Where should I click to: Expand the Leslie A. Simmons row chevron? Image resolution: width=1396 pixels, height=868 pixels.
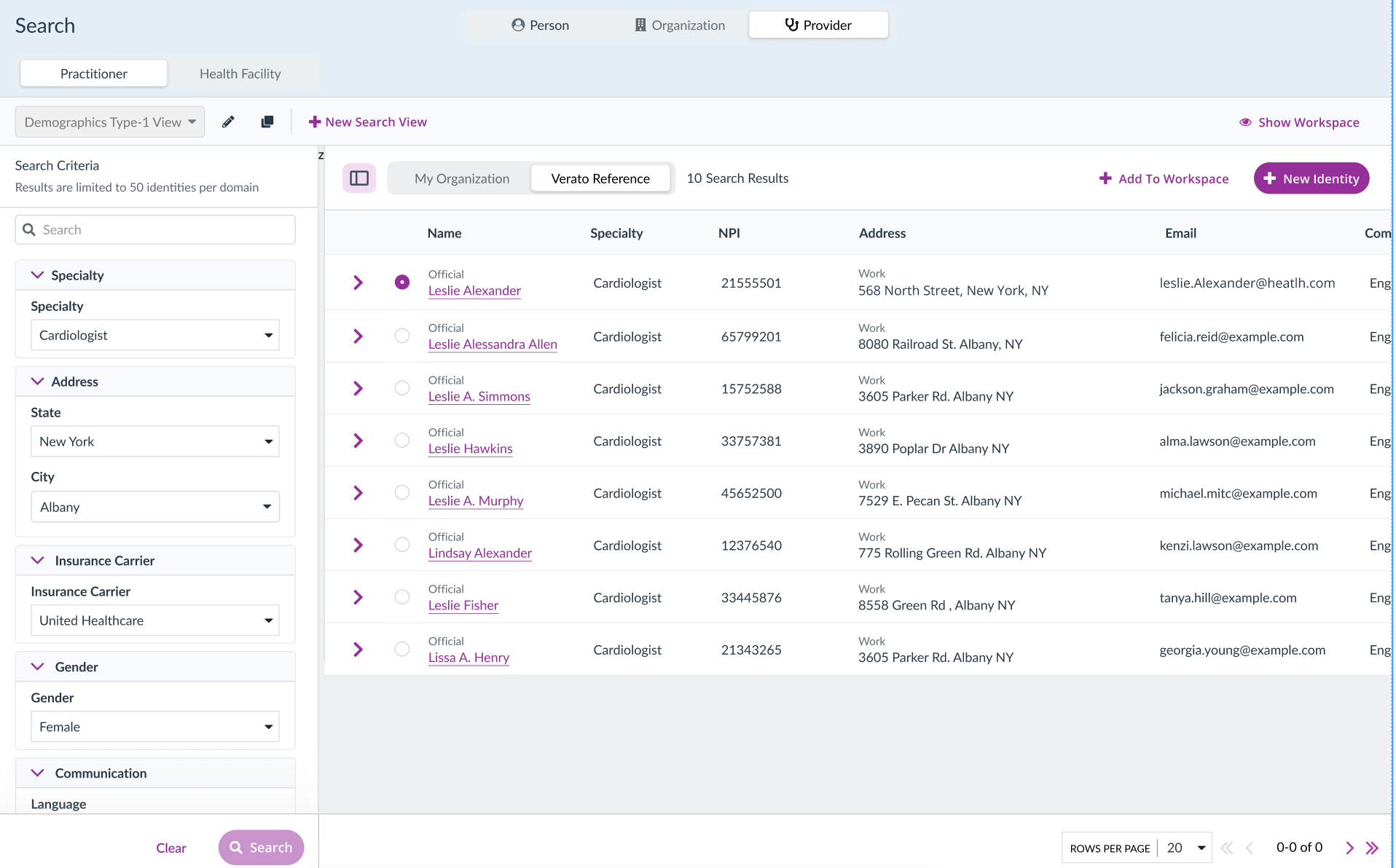click(x=358, y=389)
